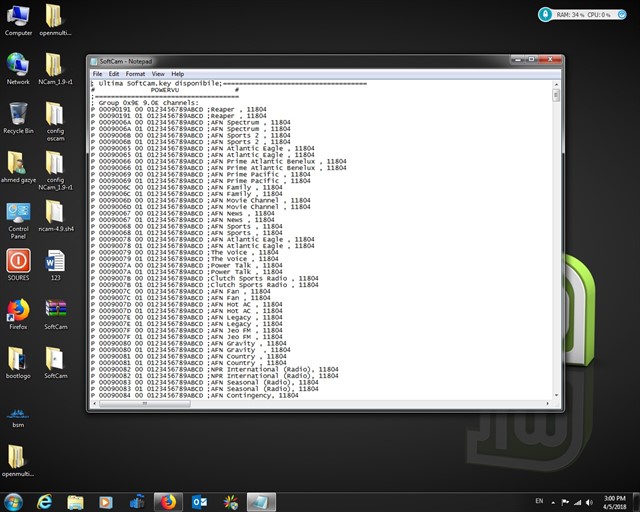Open the SoftCam WinRAR archive icon
The height and width of the screenshot is (512, 640).
point(56,314)
